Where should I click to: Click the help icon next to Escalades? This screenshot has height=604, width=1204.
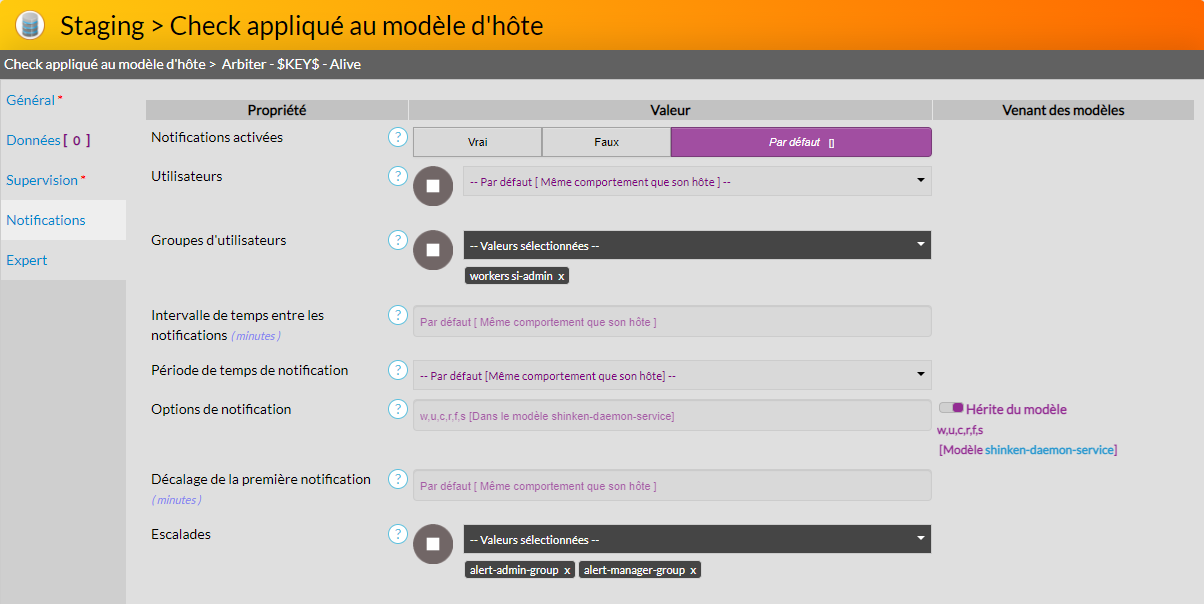pos(398,534)
